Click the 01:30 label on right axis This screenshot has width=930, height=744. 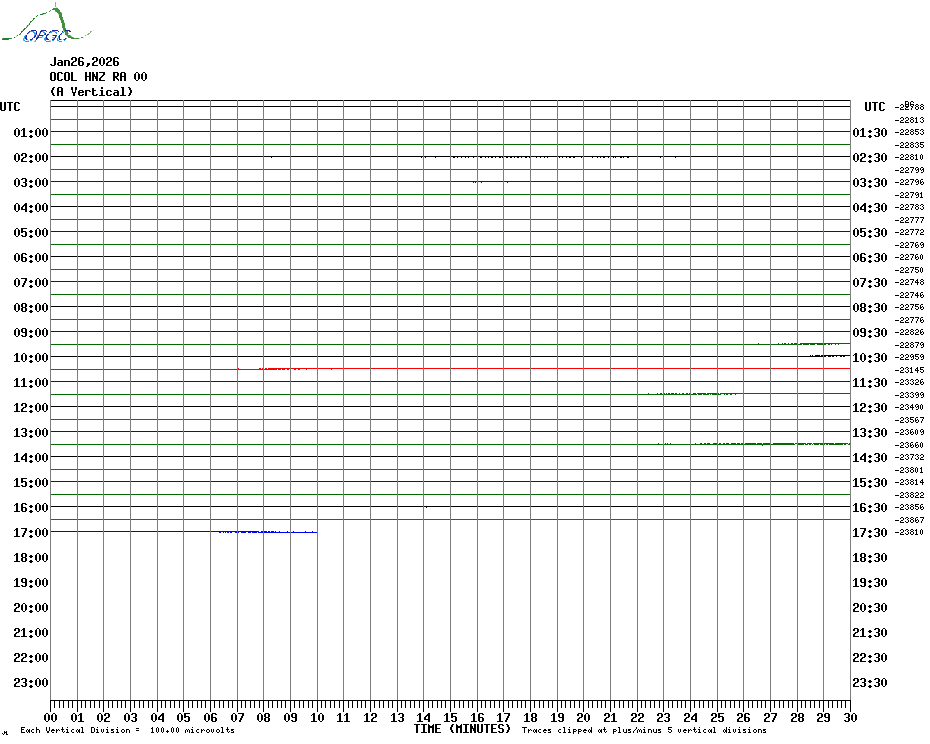click(x=868, y=133)
